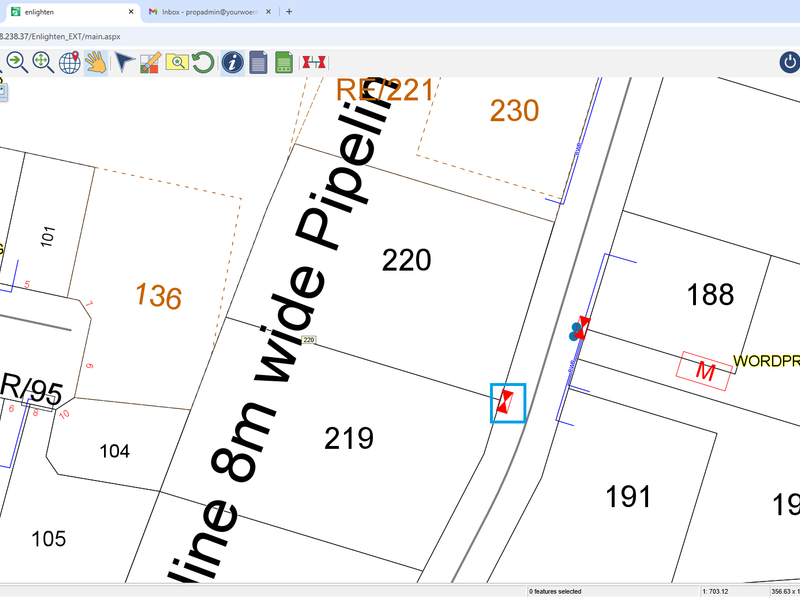Click the Zoom Extents magnifier icon
This screenshot has width=800, height=600.
40,62
